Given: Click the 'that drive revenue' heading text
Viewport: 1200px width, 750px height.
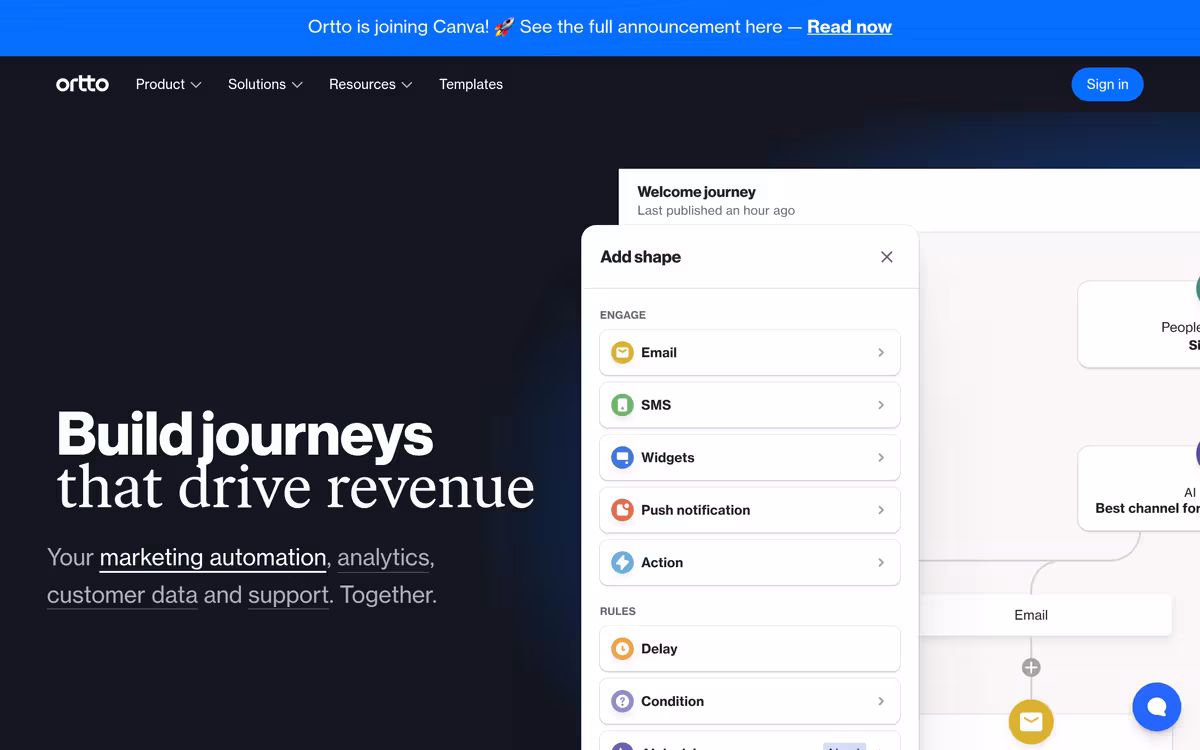Looking at the screenshot, I should pos(296,487).
